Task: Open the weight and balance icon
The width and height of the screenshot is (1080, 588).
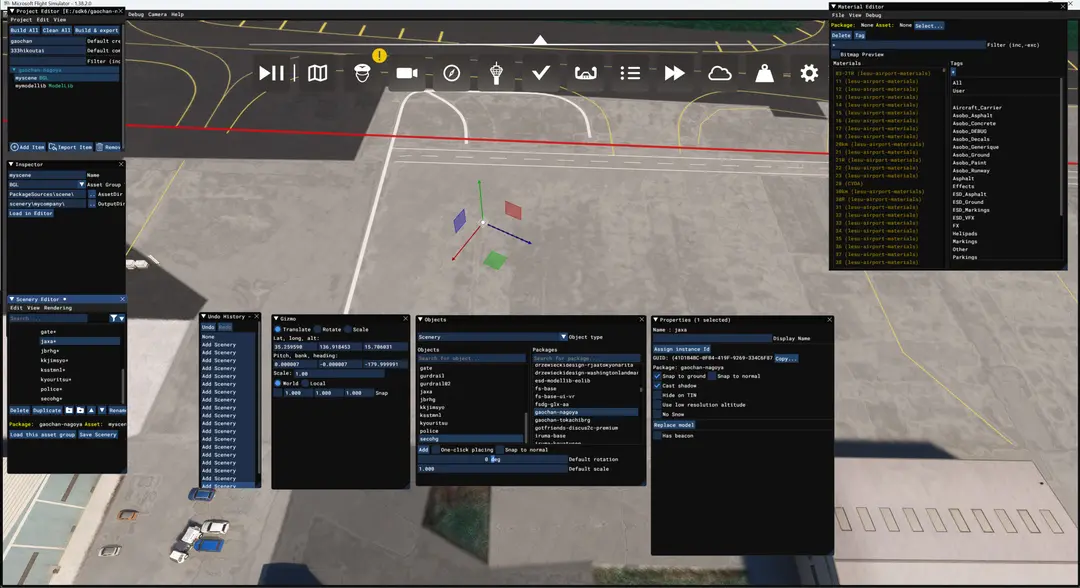Action: 765,72
